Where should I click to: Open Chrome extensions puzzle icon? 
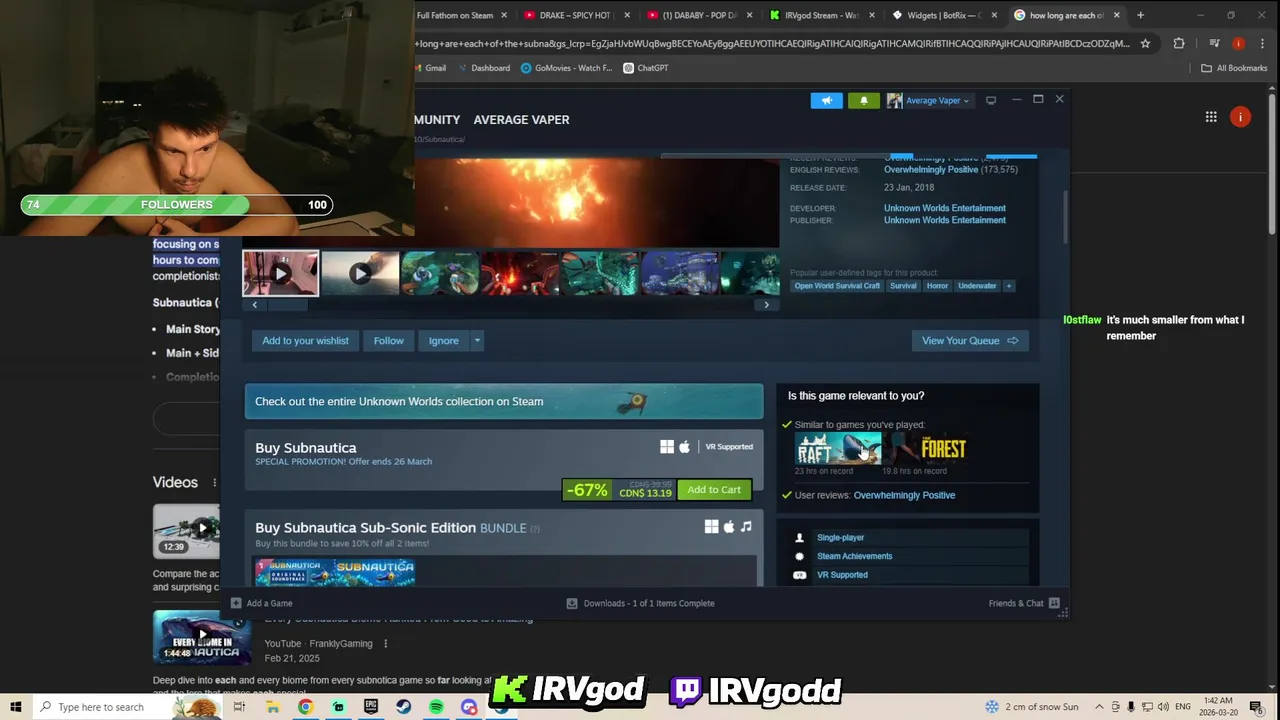tap(1179, 43)
